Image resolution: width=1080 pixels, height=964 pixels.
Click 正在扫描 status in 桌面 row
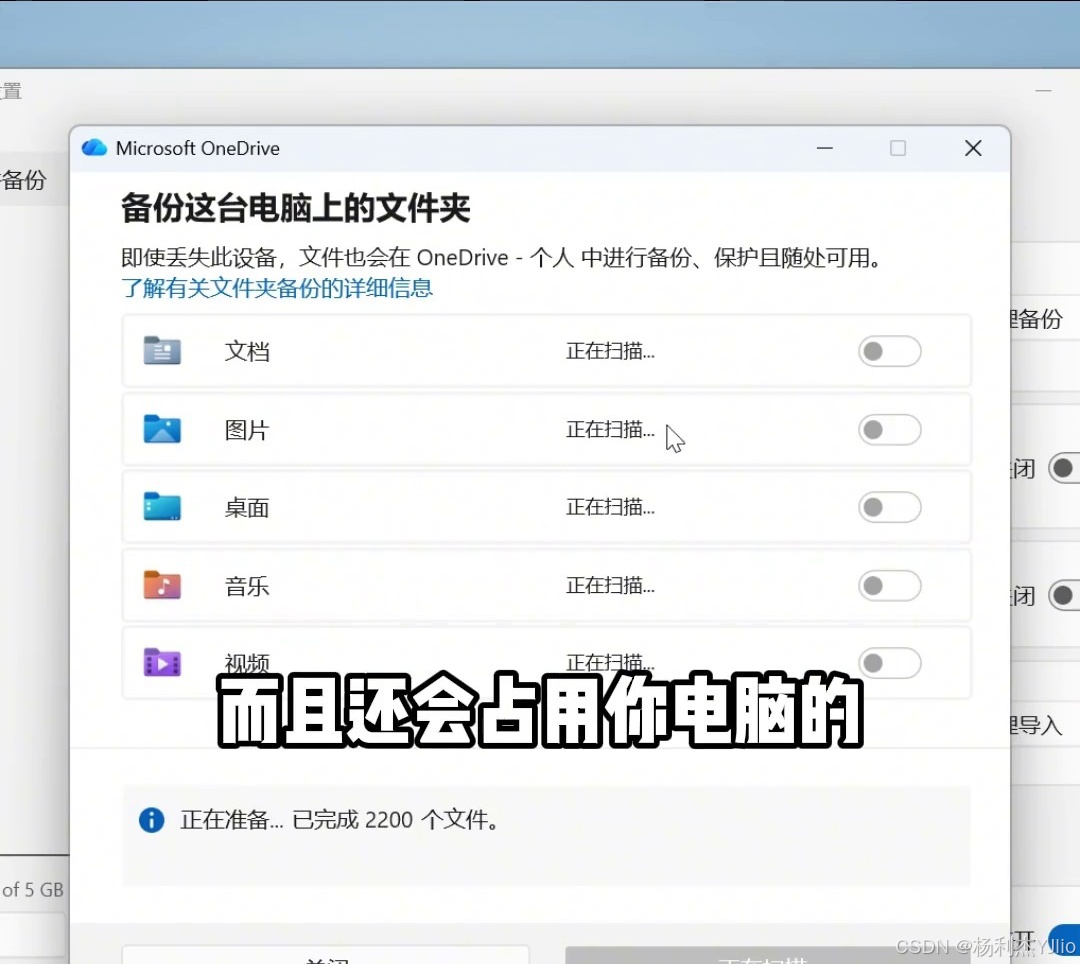610,507
